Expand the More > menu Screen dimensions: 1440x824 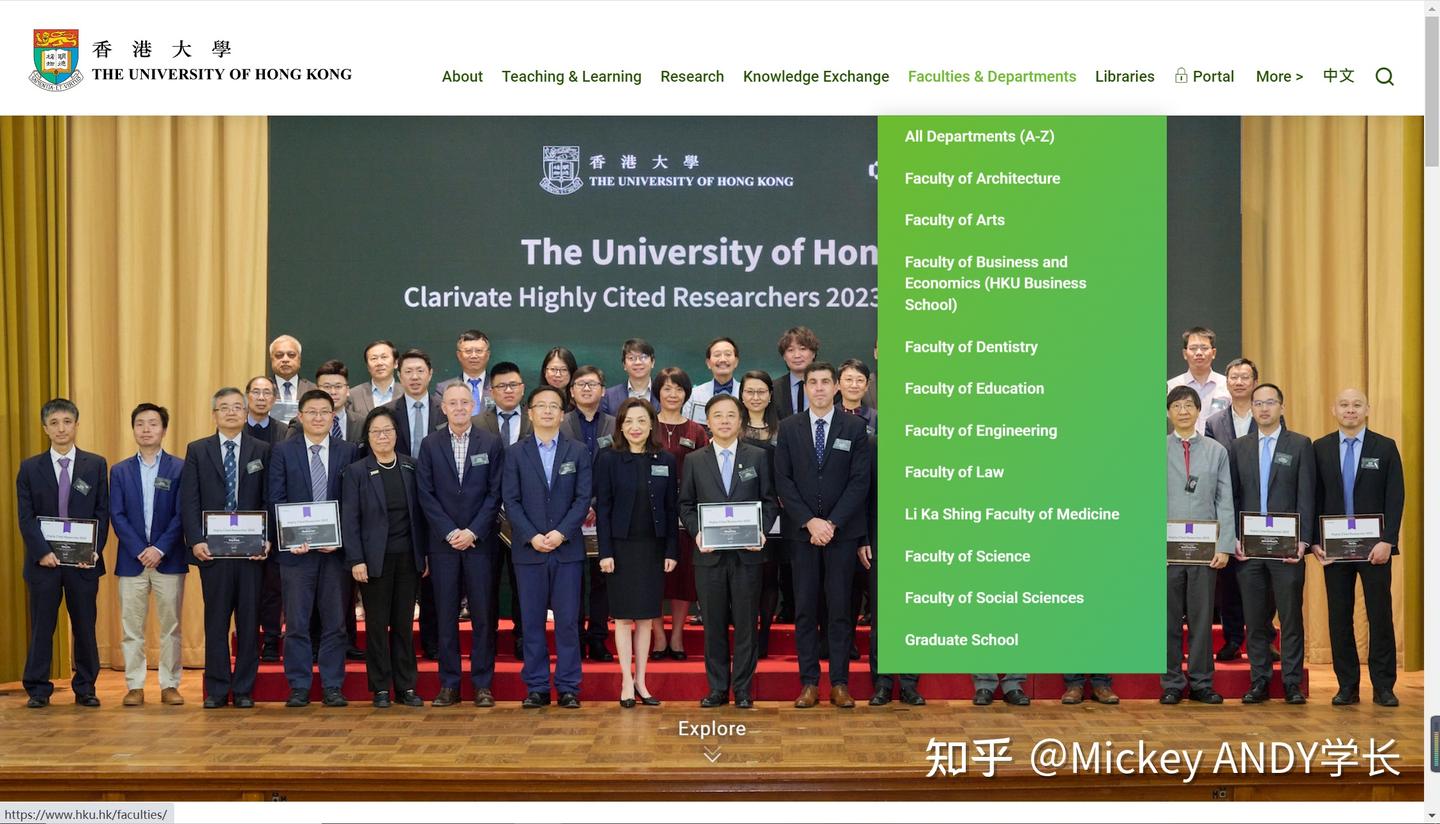point(1279,76)
